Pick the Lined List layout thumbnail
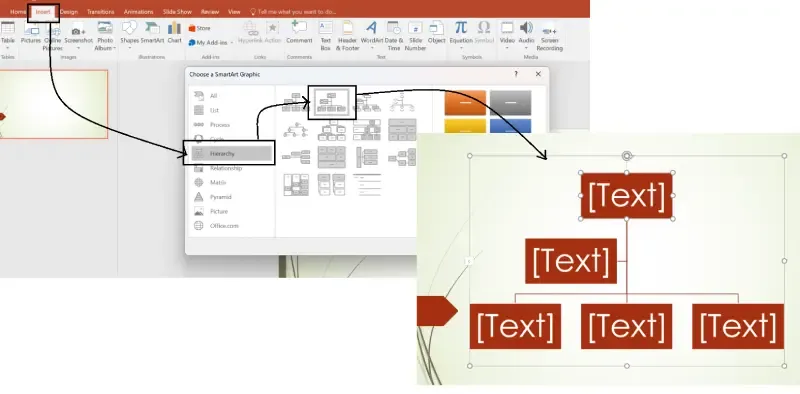Image resolution: width=800 pixels, height=394 pixels. (x=367, y=185)
